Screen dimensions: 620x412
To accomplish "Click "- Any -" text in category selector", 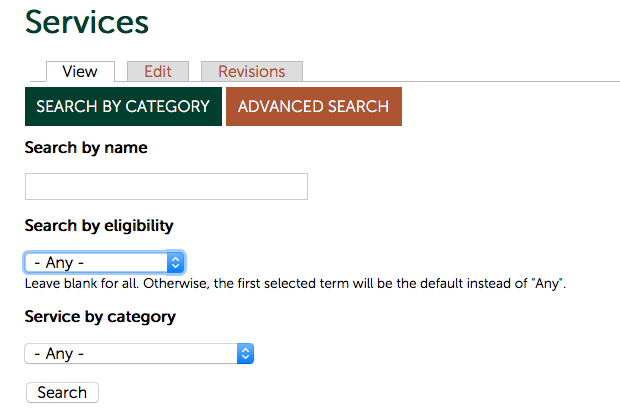I will click(59, 354).
